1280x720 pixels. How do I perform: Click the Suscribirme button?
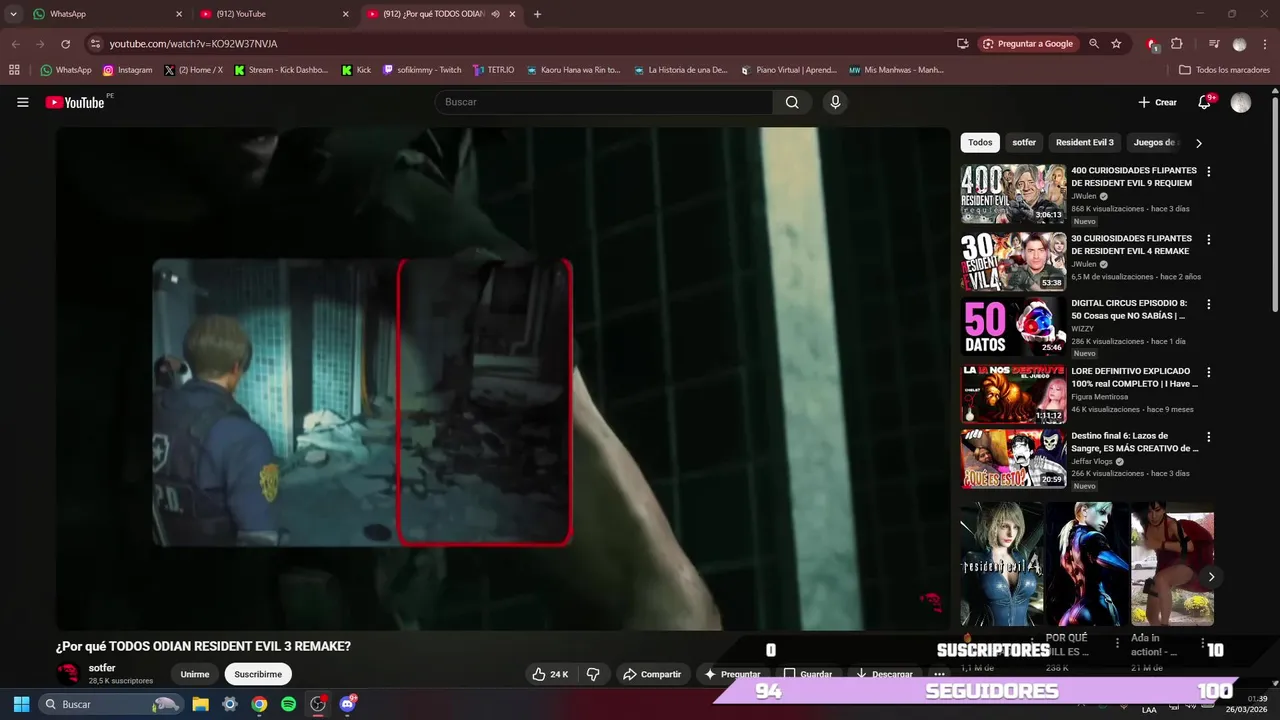click(258, 674)
